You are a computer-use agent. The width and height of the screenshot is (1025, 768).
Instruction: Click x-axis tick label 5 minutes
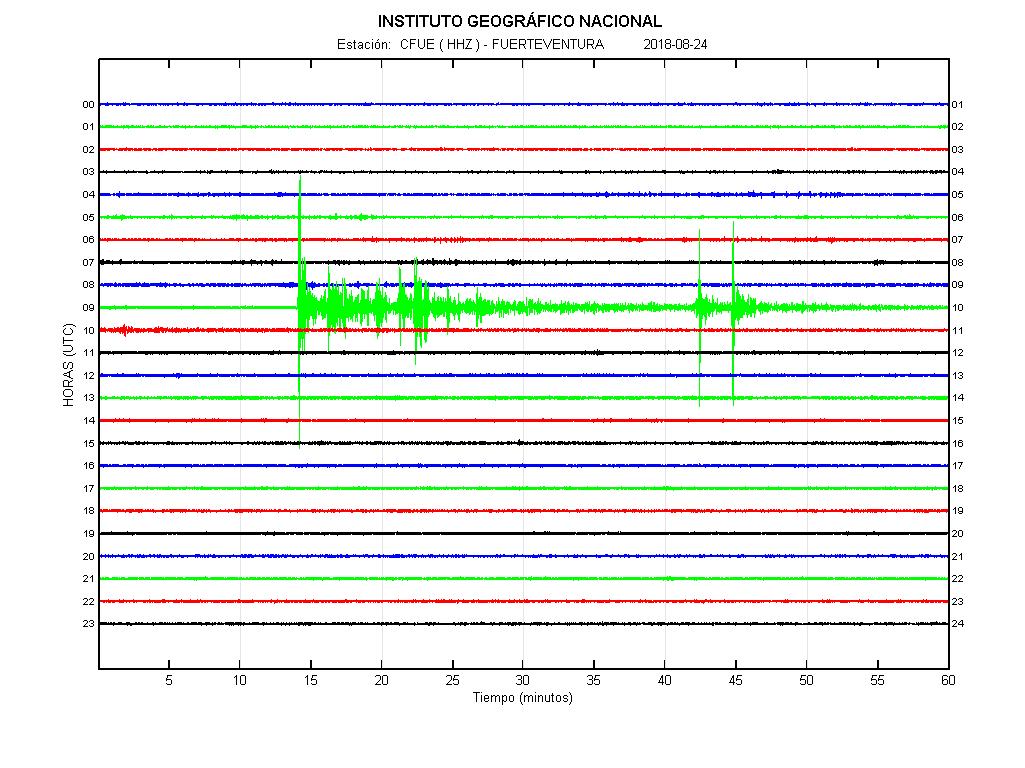(169, 680)
